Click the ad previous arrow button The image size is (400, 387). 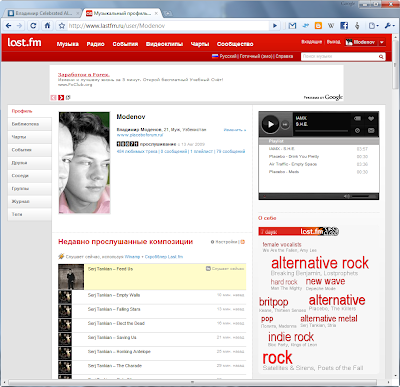click(x=54, y=97)
